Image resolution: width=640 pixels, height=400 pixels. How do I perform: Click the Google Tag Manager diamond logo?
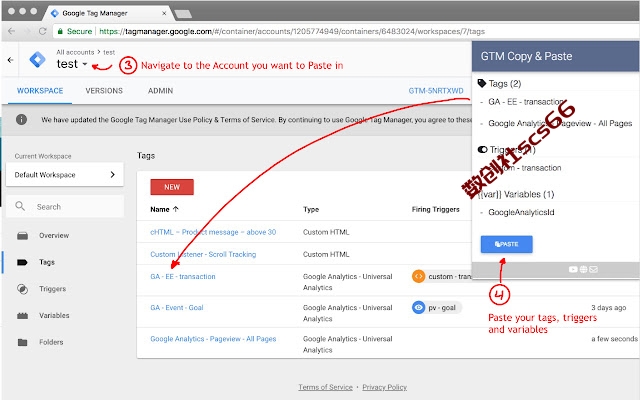click(x=38, y=60)
